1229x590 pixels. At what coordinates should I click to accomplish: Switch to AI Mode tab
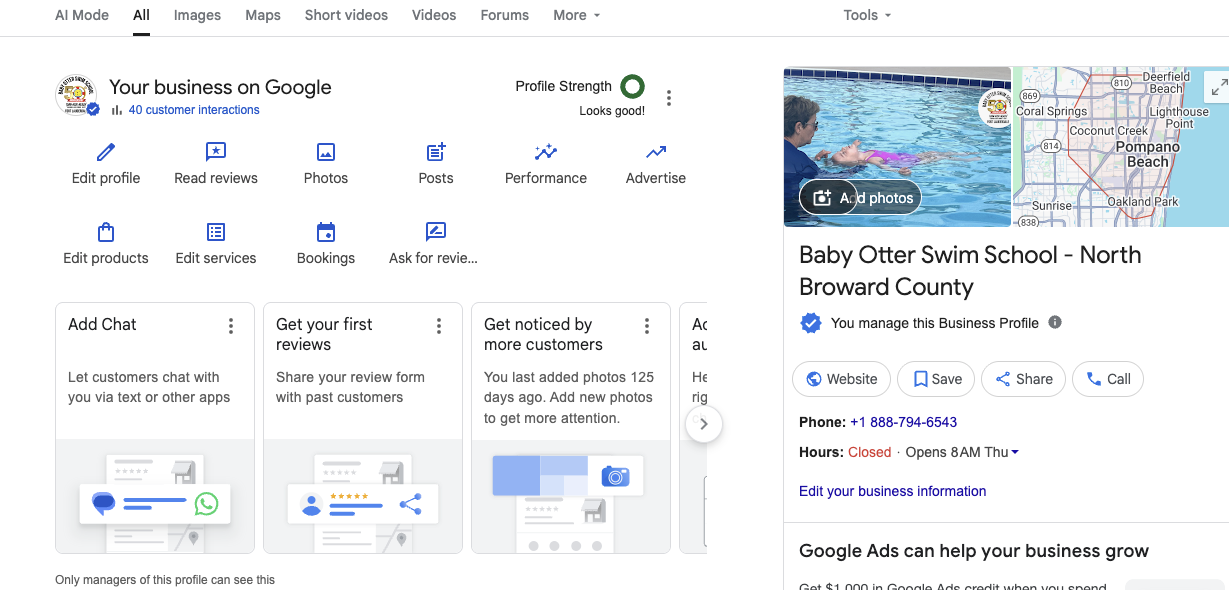tap(82, 15)
